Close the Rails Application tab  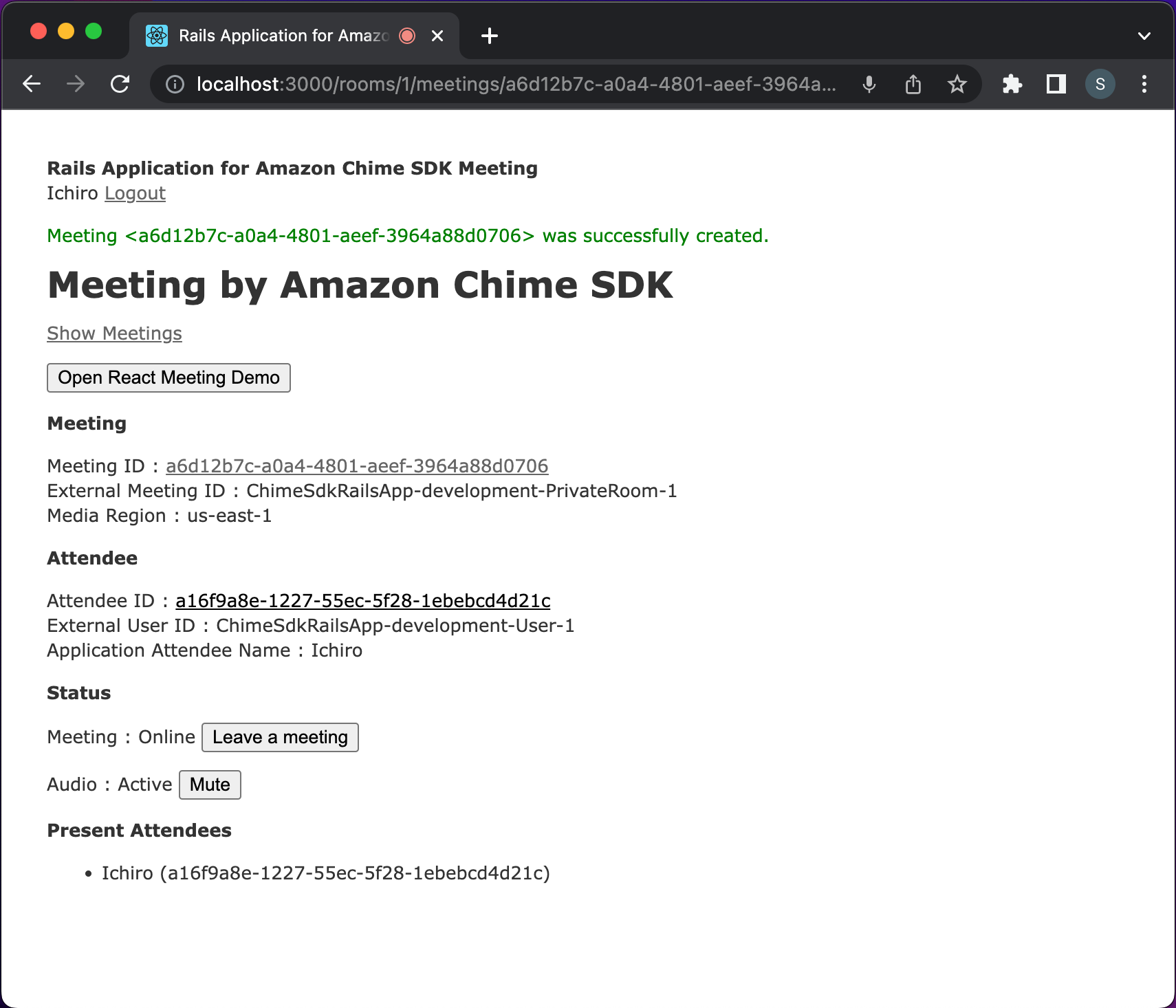click(437, 36)
